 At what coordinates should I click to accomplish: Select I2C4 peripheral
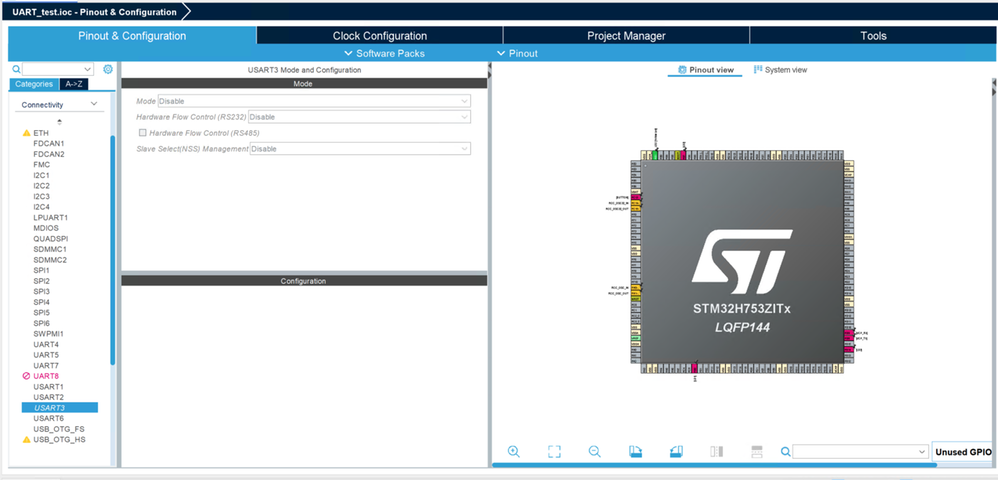(x=41, y=207)
